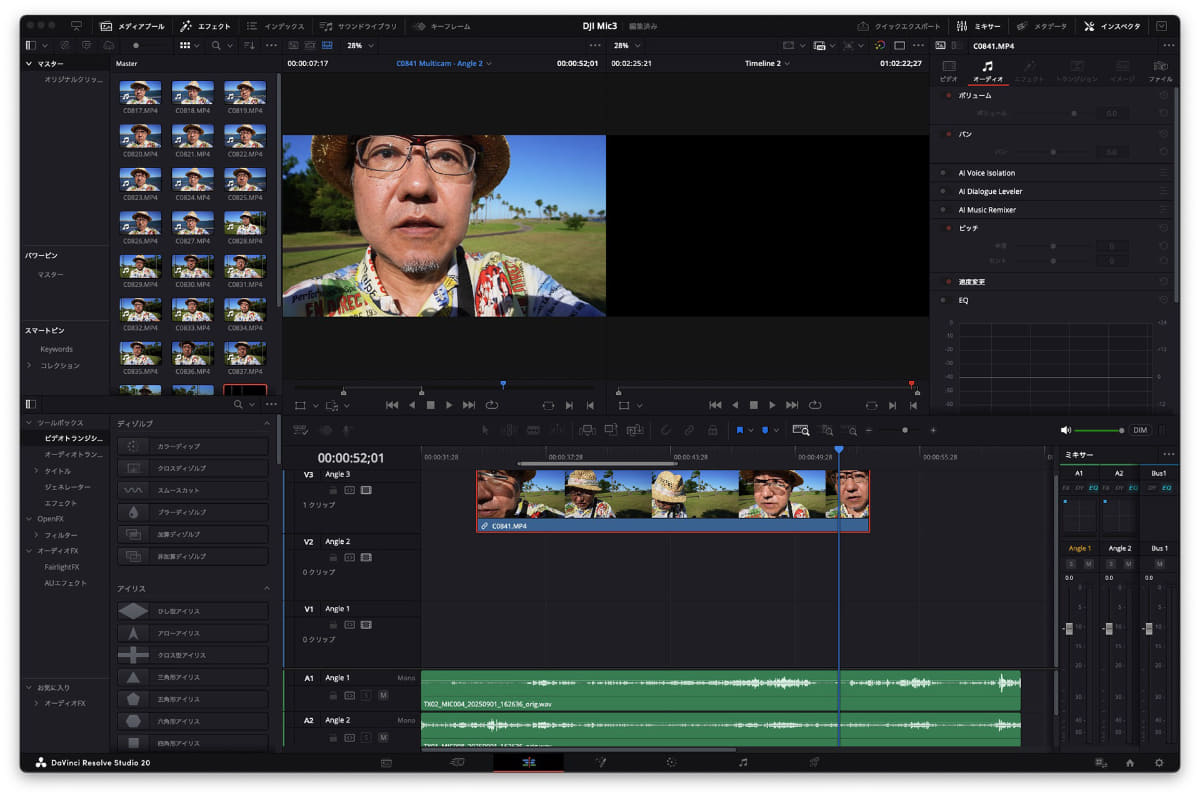Click the project settings gear icon
Image resolution: width=1200 pixels, height=797 pixels.
click(x=1159, y=762)
